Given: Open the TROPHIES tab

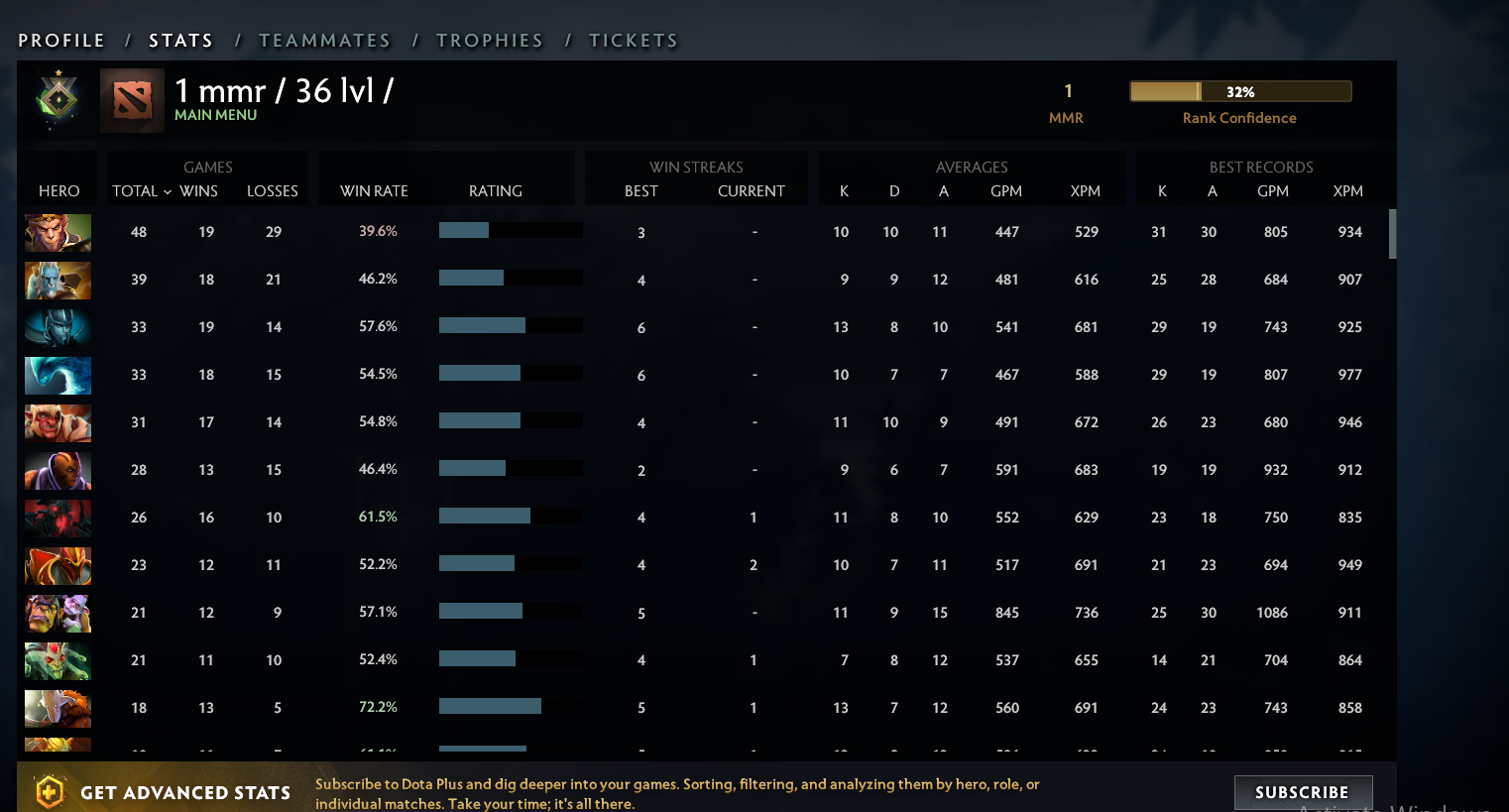Looking at the screenshot, I should click(490, 40).
